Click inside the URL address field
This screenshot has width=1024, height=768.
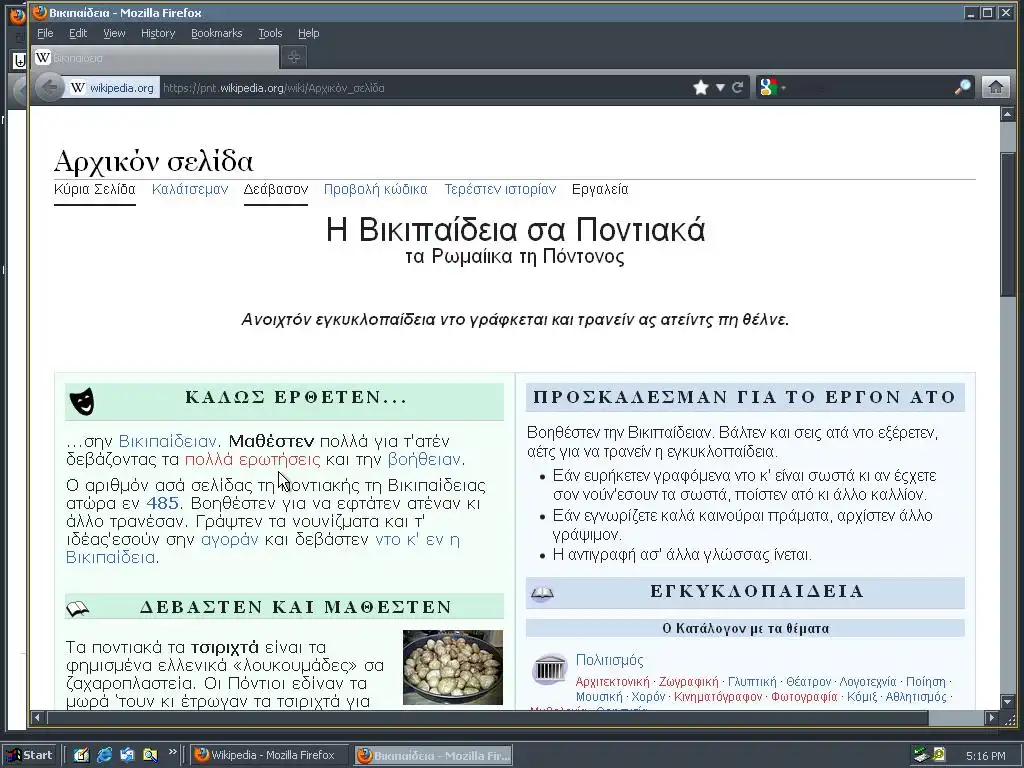tap(424, 88)
